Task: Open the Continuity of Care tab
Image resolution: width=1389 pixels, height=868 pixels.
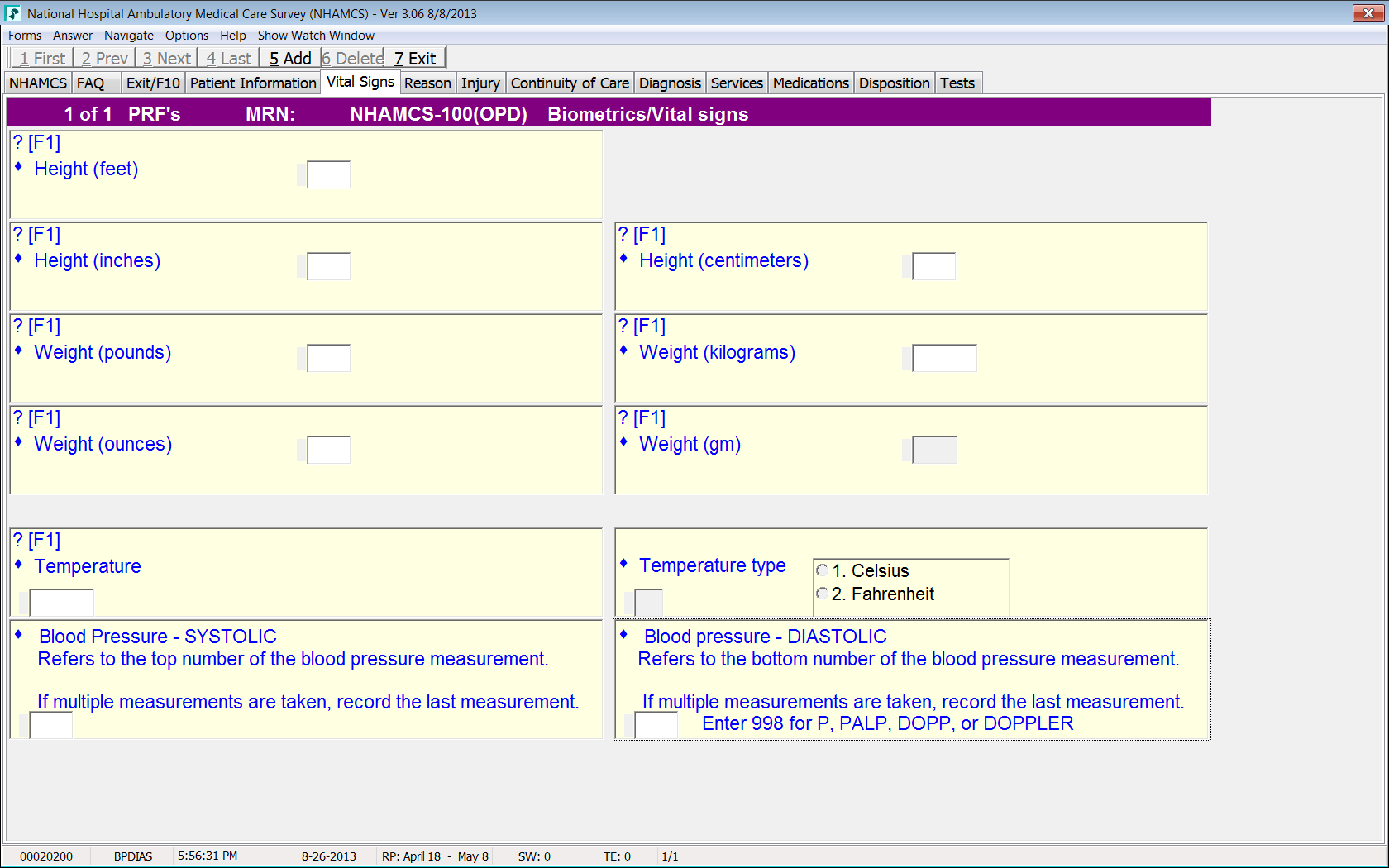Action: point(570,83)
